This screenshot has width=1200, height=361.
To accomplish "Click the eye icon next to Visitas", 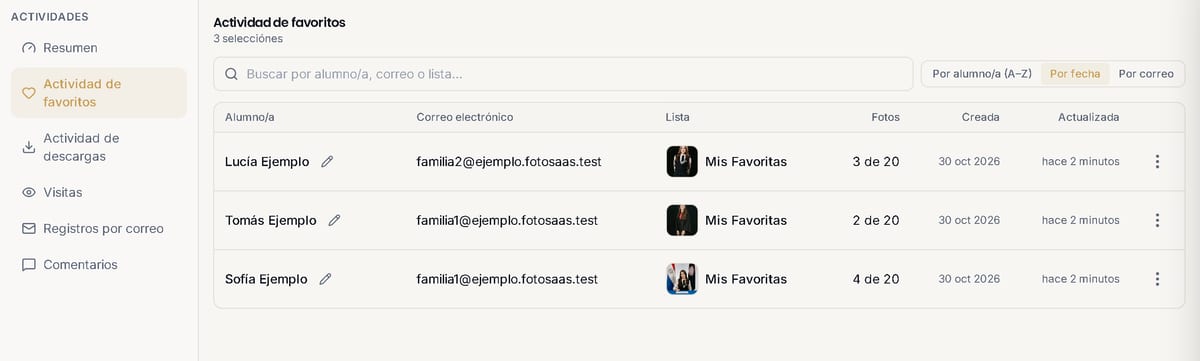I will point(29,192).
